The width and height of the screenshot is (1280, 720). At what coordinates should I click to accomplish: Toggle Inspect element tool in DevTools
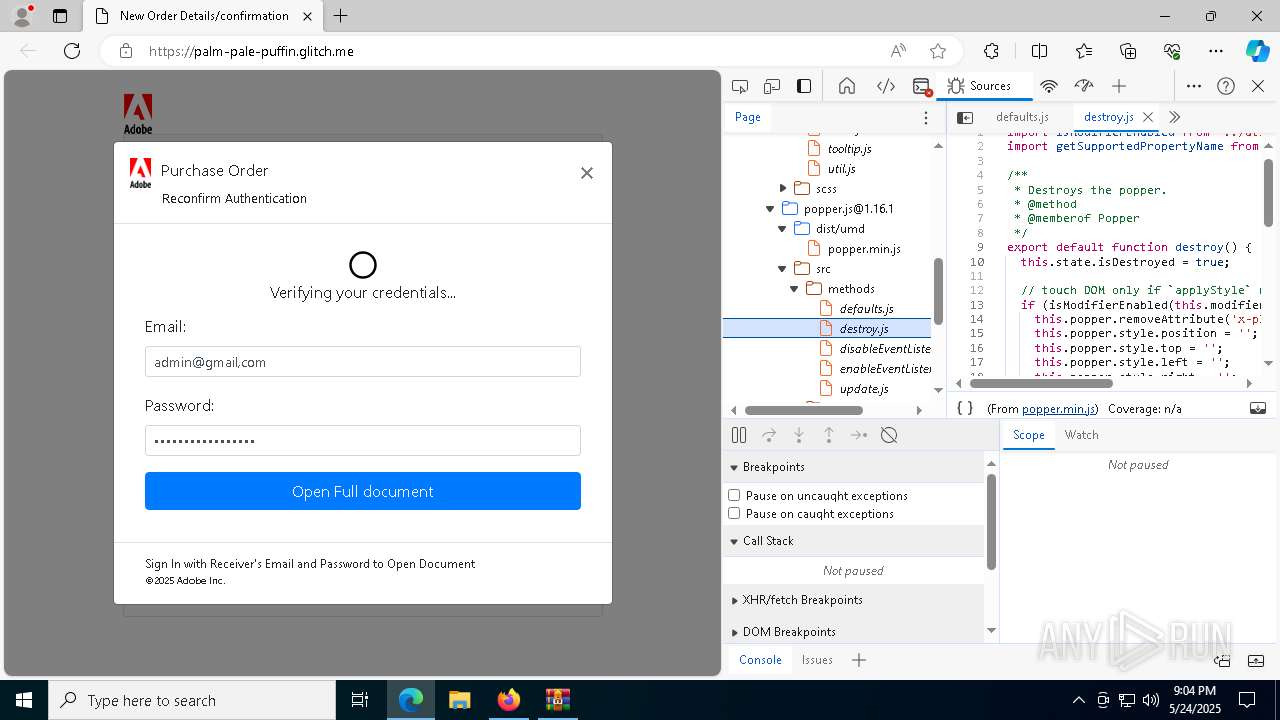[740, 86]
